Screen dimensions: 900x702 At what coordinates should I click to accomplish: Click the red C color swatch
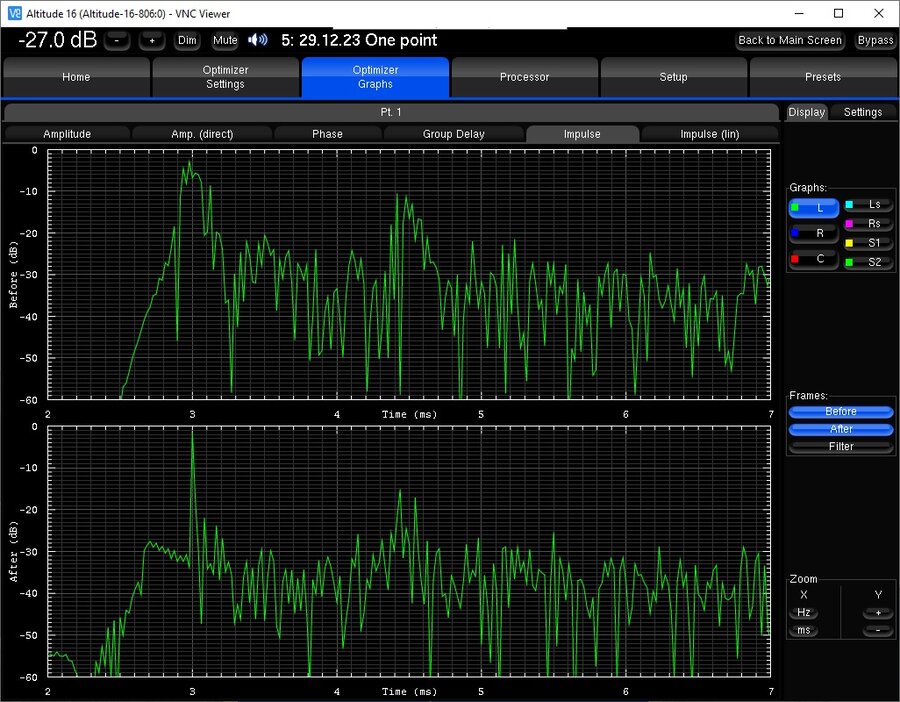click(x=795, y=259)
